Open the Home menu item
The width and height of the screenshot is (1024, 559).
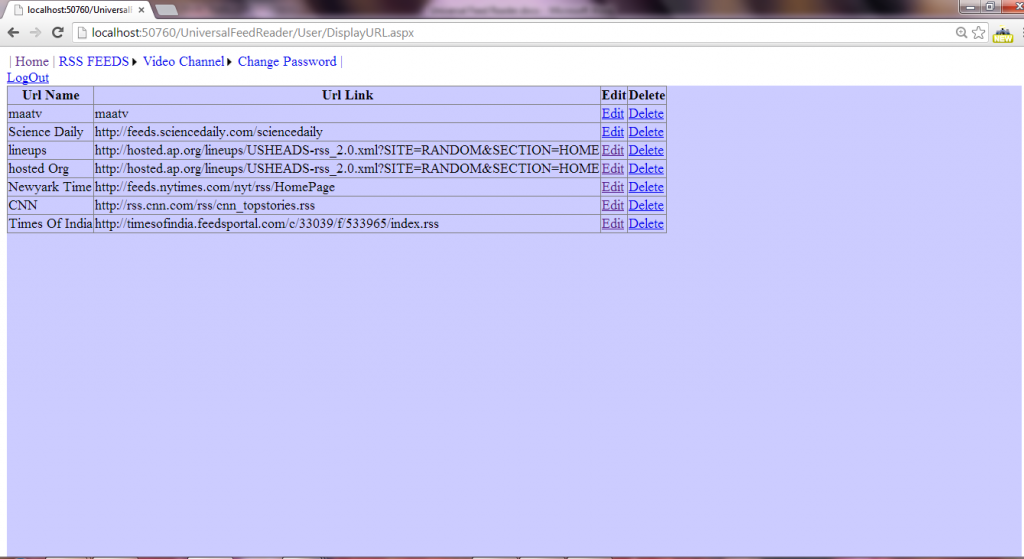32,61
